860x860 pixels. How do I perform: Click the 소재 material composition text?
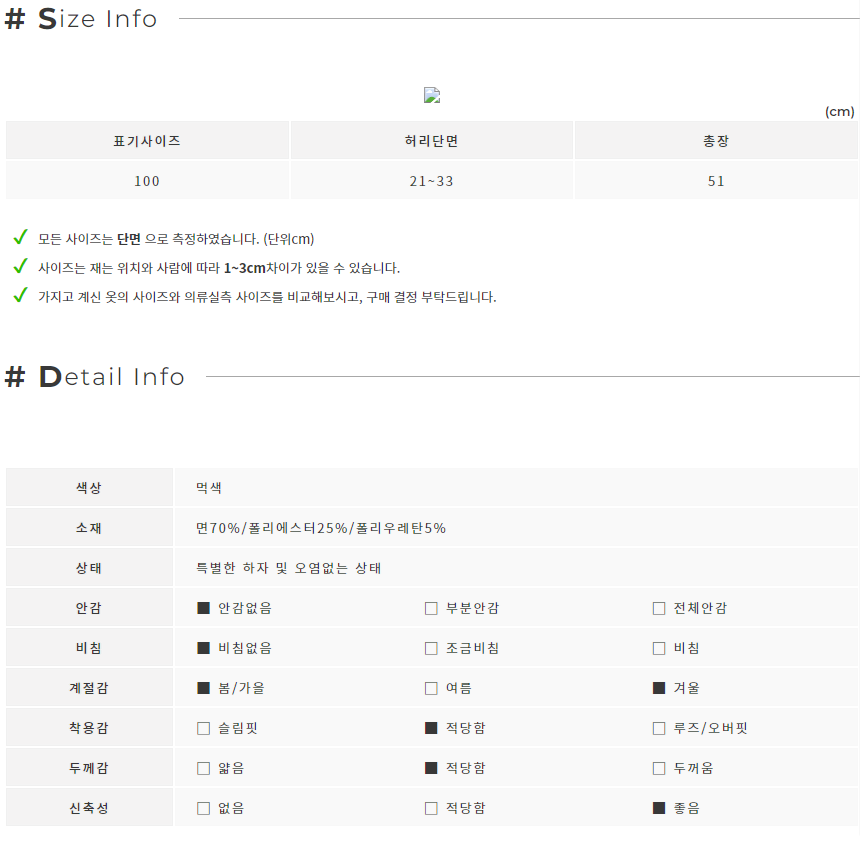(321, 528)
